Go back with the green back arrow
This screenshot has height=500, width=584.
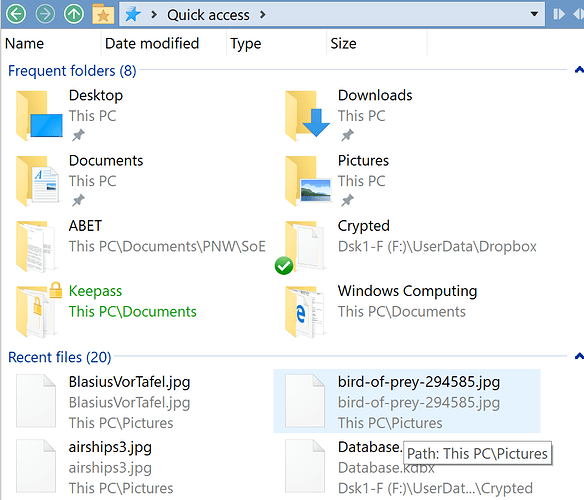pos(16,14)
